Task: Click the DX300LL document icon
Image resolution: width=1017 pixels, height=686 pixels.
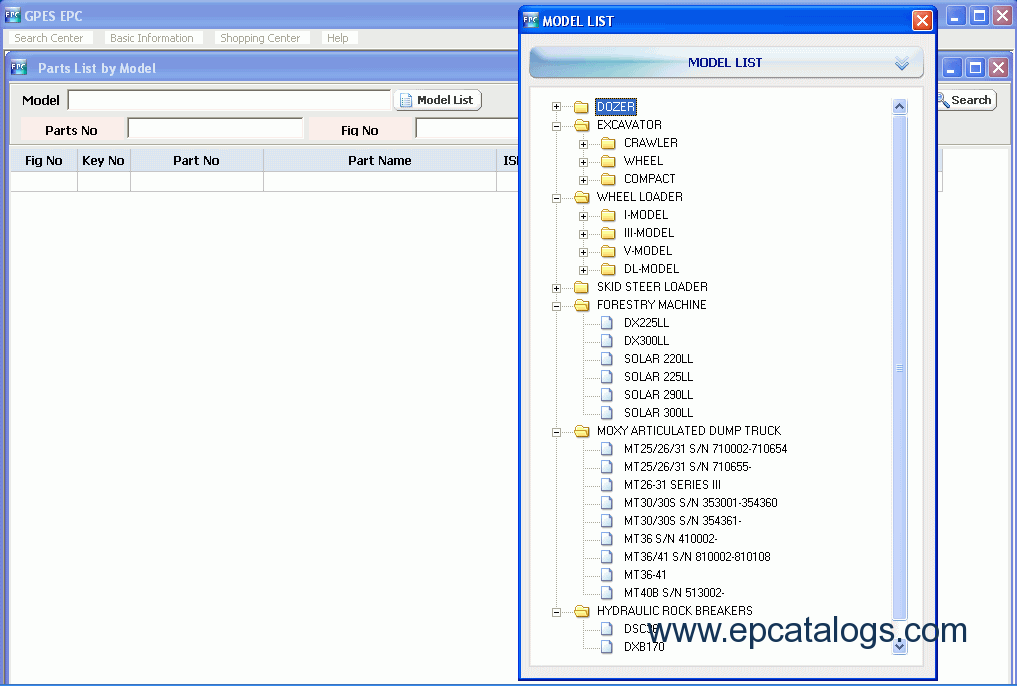Action: (607, 341)
